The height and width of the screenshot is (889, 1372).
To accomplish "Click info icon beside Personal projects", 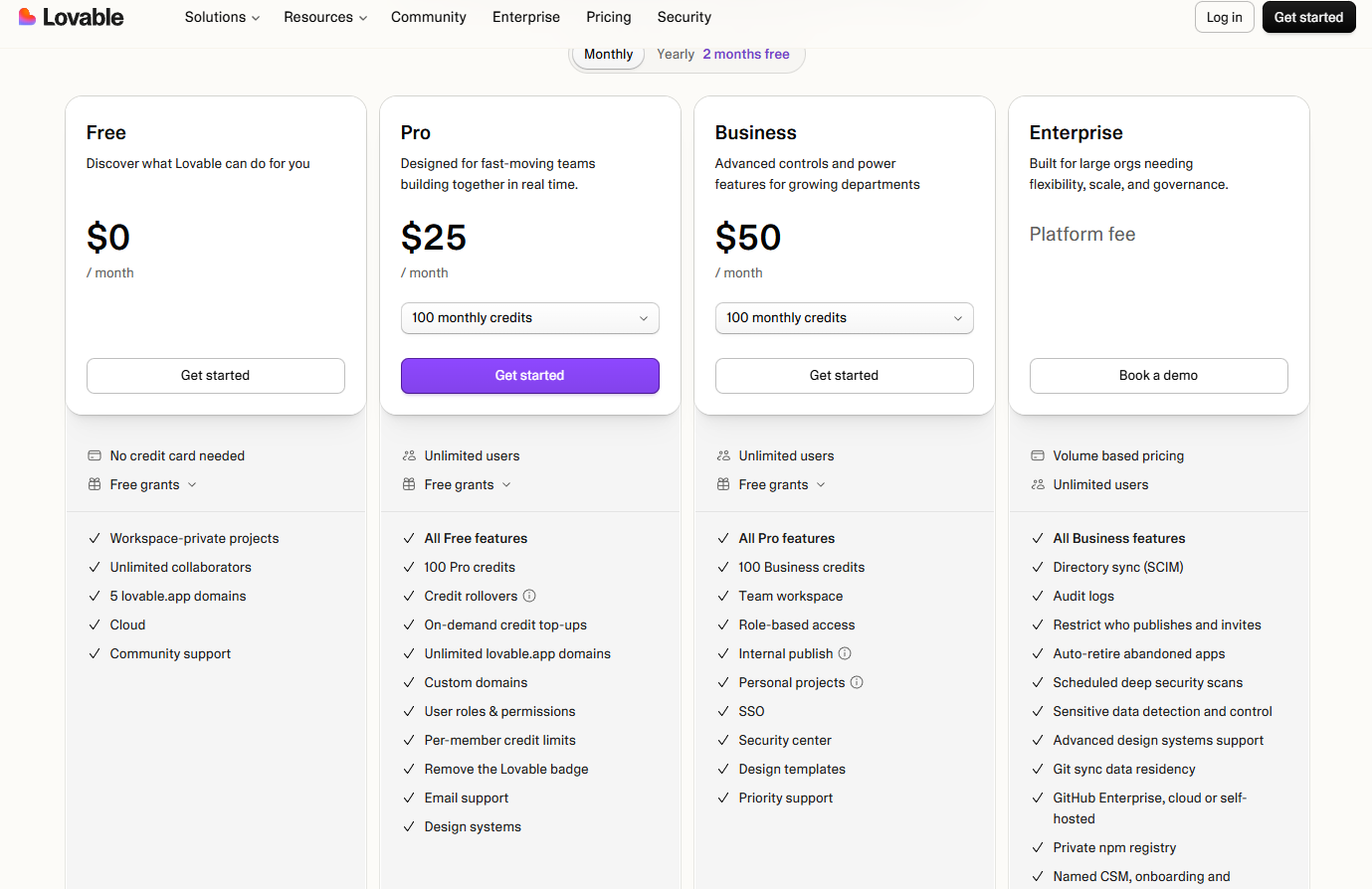I will pyautogui.click(x=857, y=682).
